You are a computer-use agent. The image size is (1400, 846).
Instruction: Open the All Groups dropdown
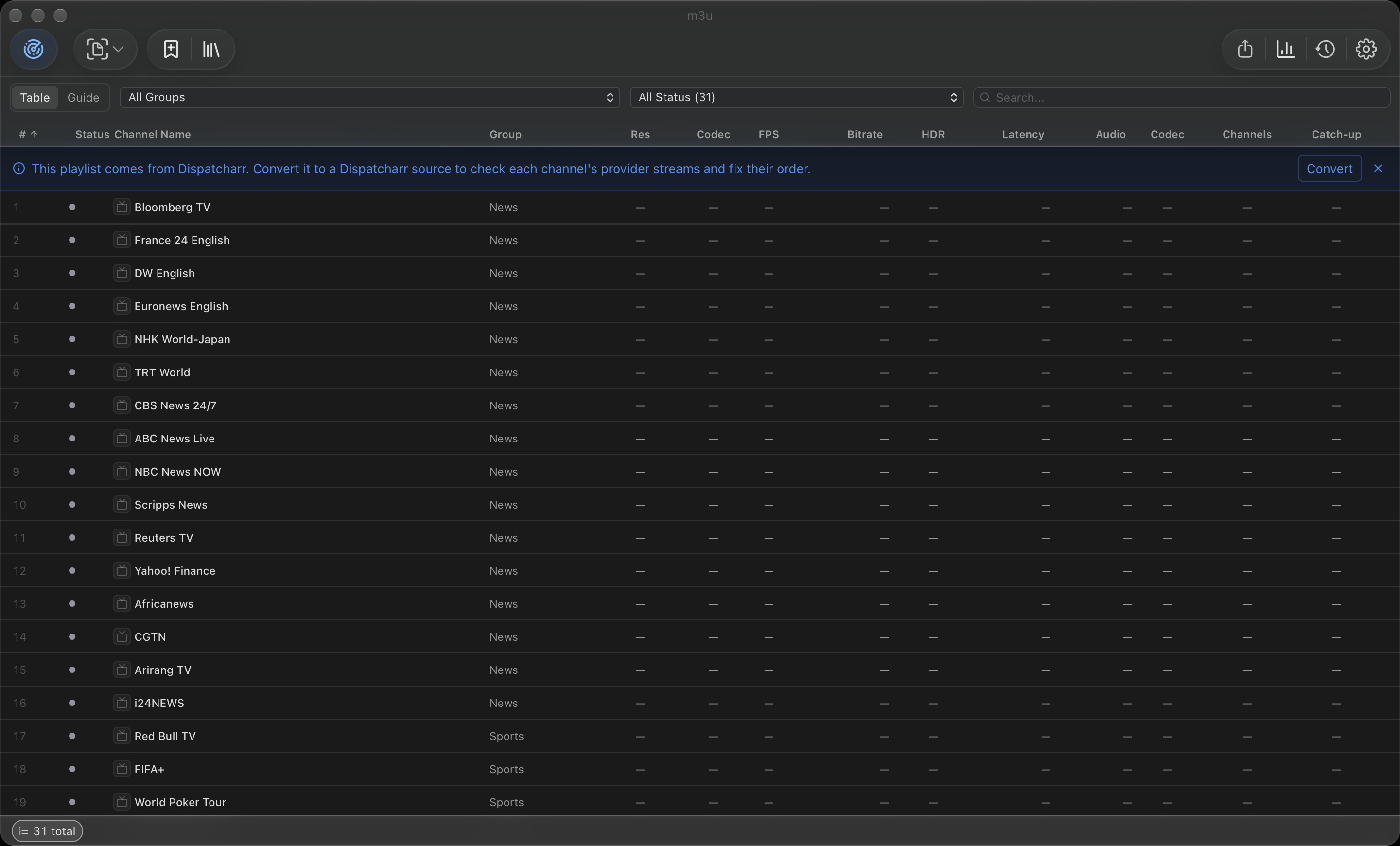[x=369, y=97]
